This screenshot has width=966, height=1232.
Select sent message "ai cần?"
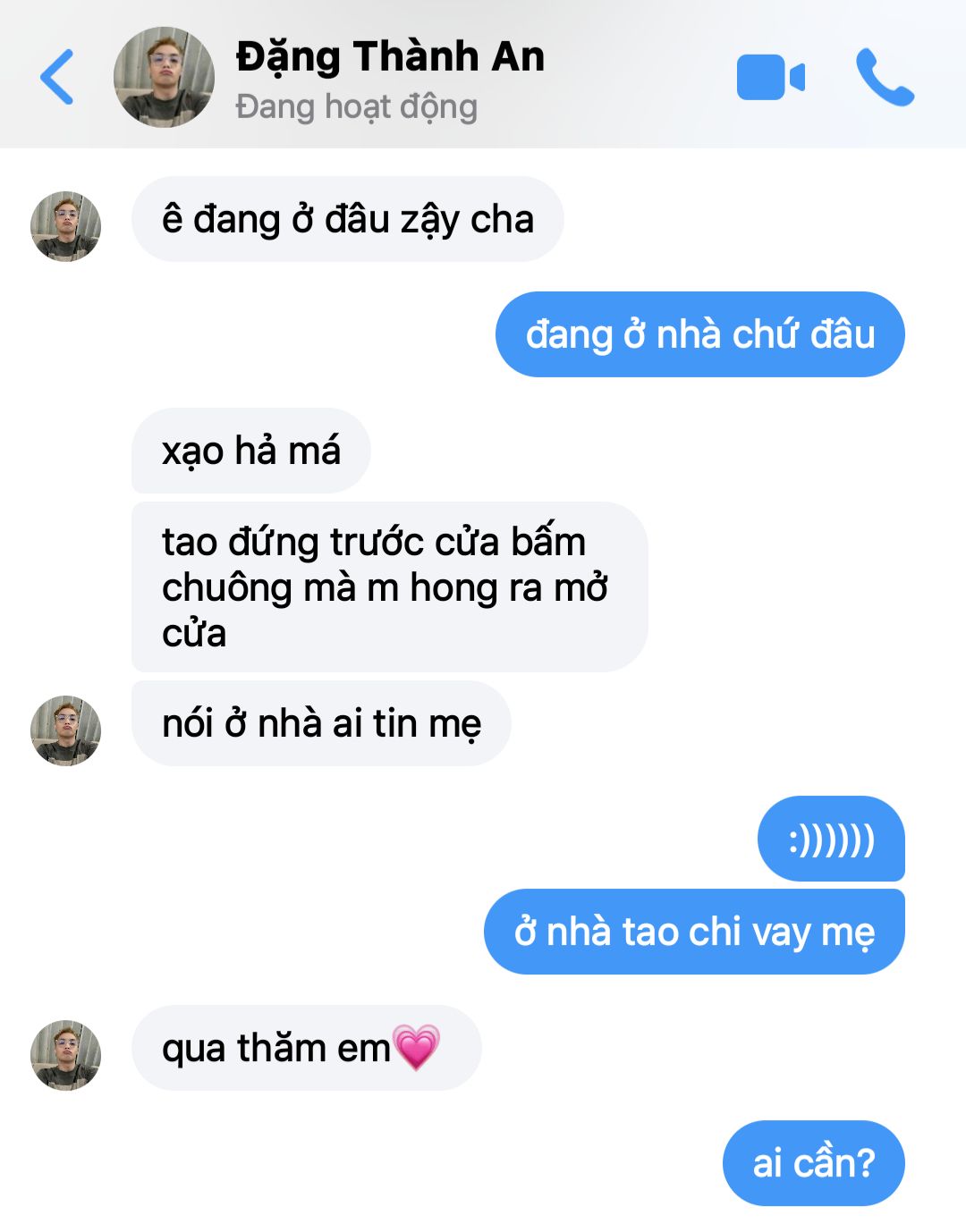click(814, 1163)
